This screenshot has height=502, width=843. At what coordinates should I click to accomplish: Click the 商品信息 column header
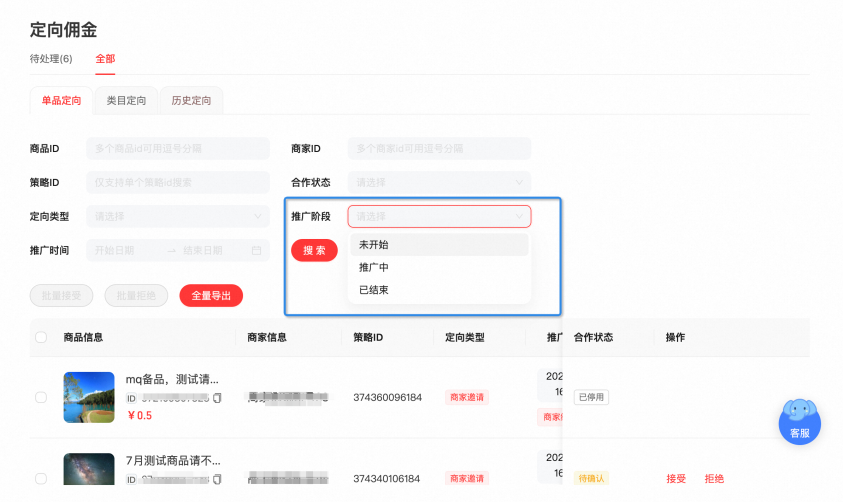pyautogui.click(x=83, y=338)
